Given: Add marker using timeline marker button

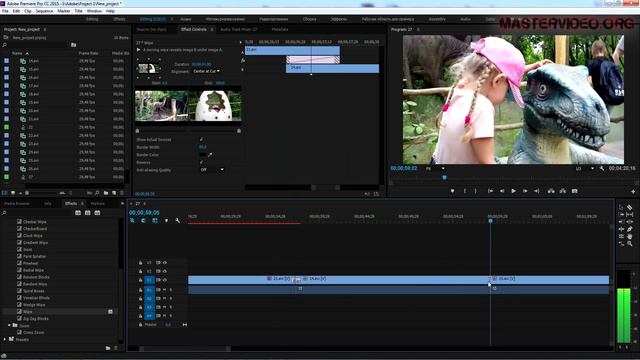Looking at the screenshot, I should [166, 220].
